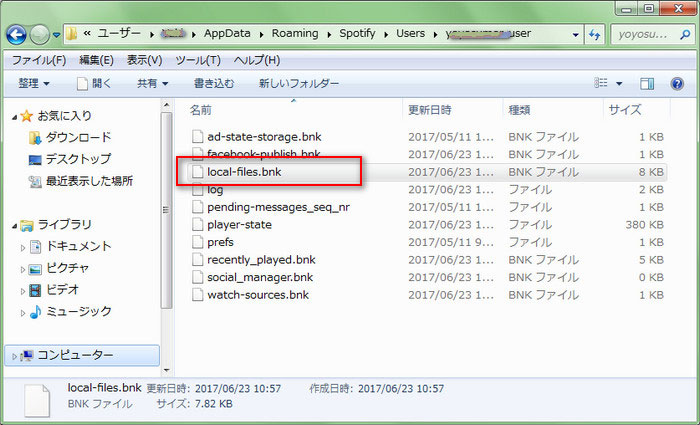
Task: Select prefs file
Action: 220,242
